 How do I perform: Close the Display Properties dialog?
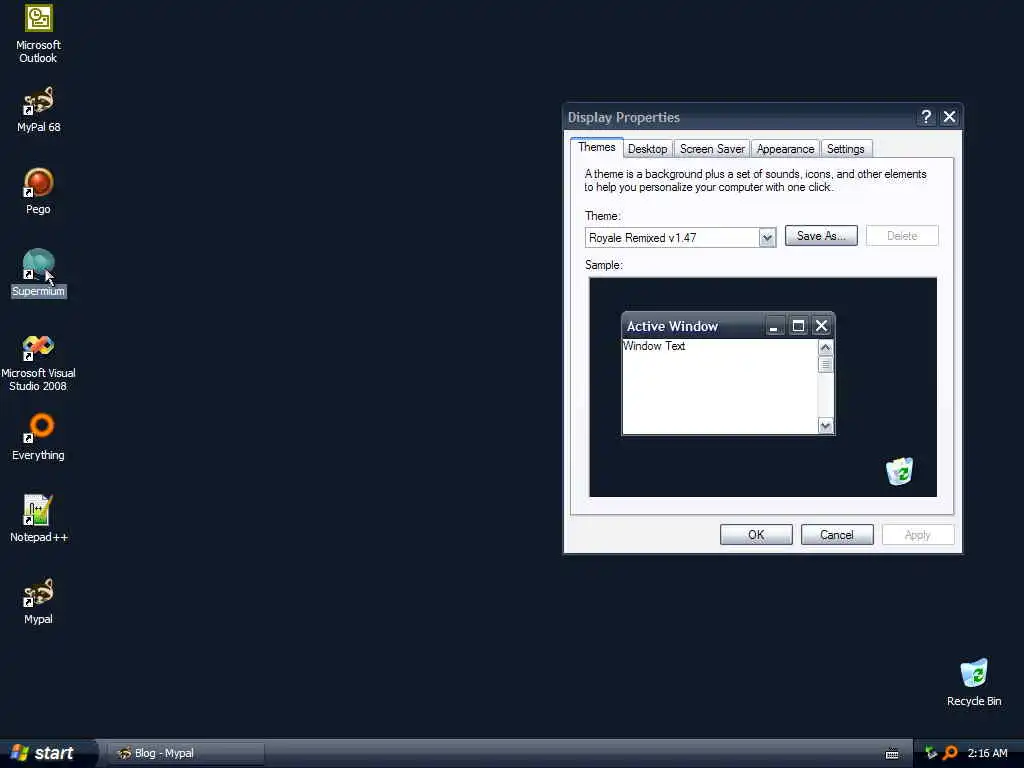coord(950,117)
